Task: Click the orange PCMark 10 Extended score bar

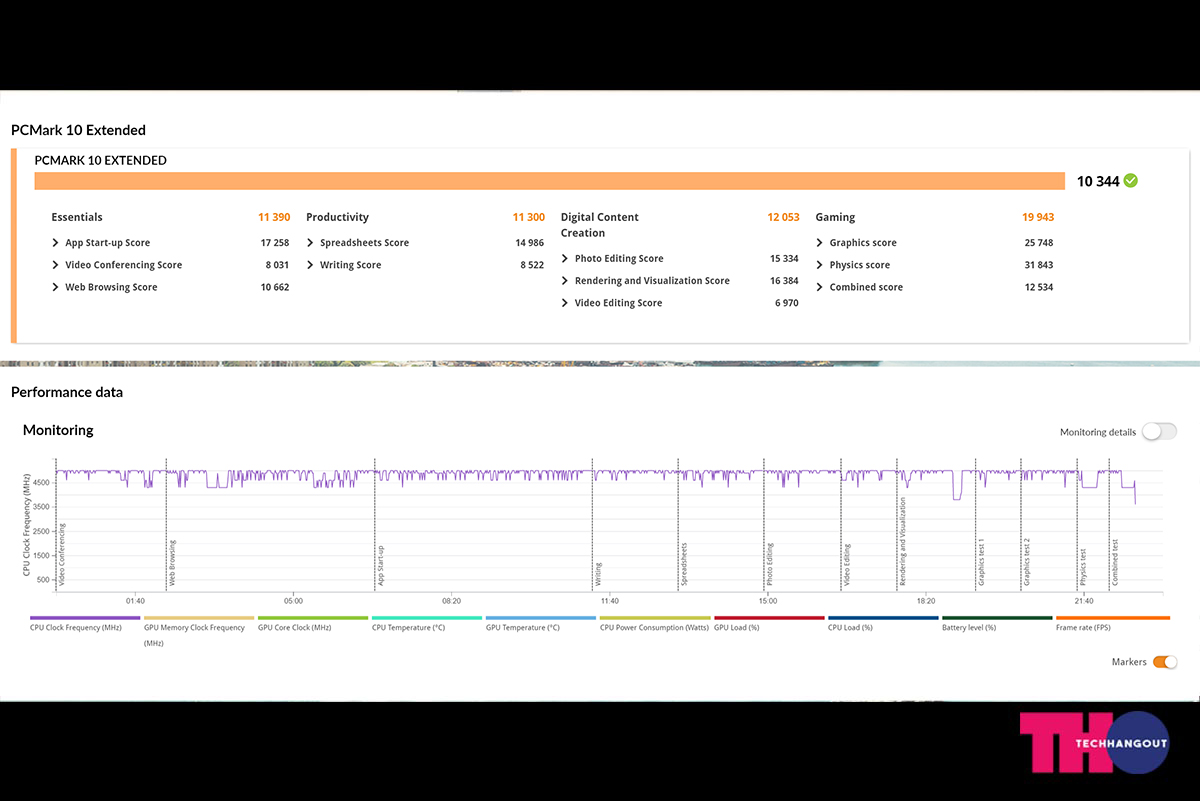Action: click(549, 181)
